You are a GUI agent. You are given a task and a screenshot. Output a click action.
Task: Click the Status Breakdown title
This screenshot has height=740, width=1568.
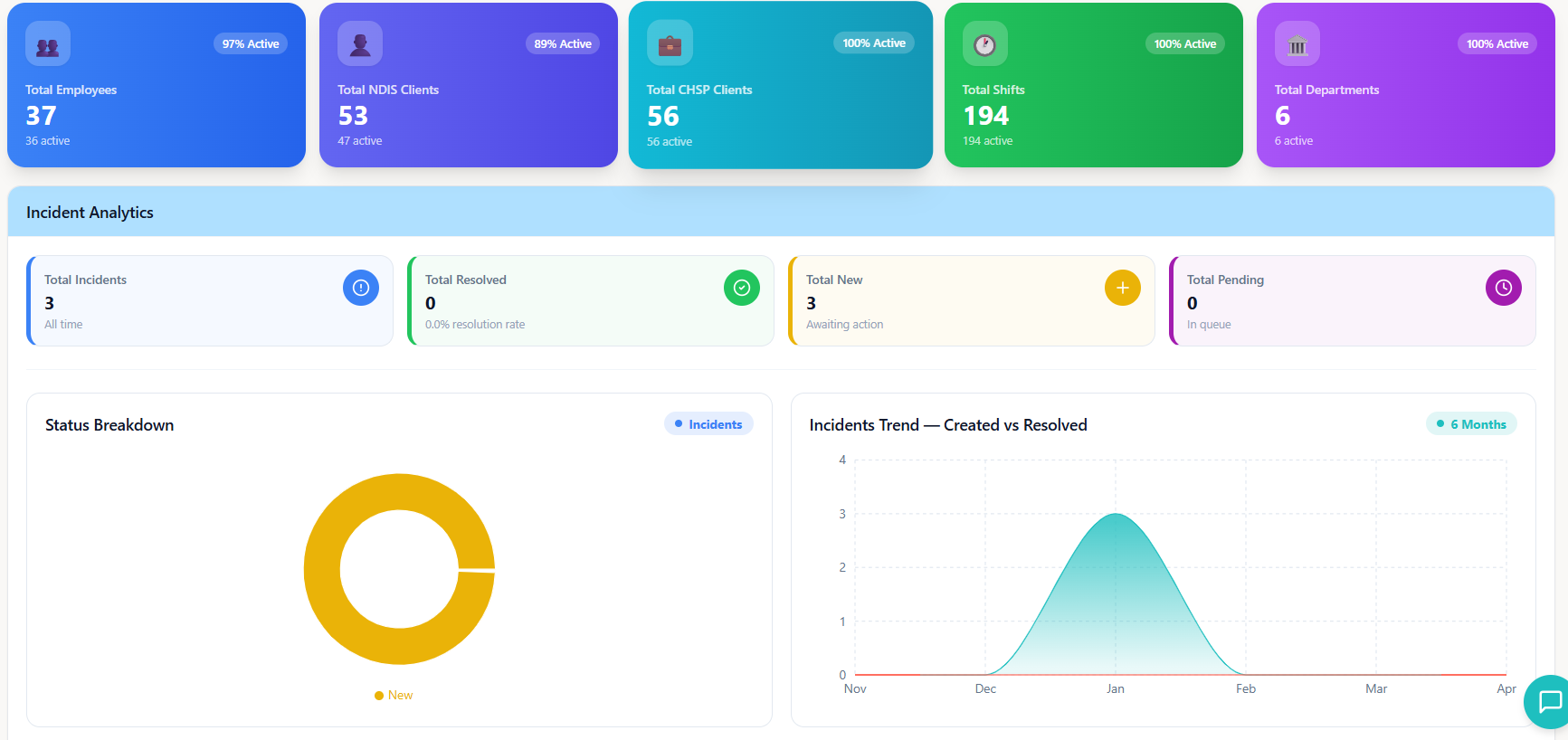pyautogui.click(x=109, y=425)
